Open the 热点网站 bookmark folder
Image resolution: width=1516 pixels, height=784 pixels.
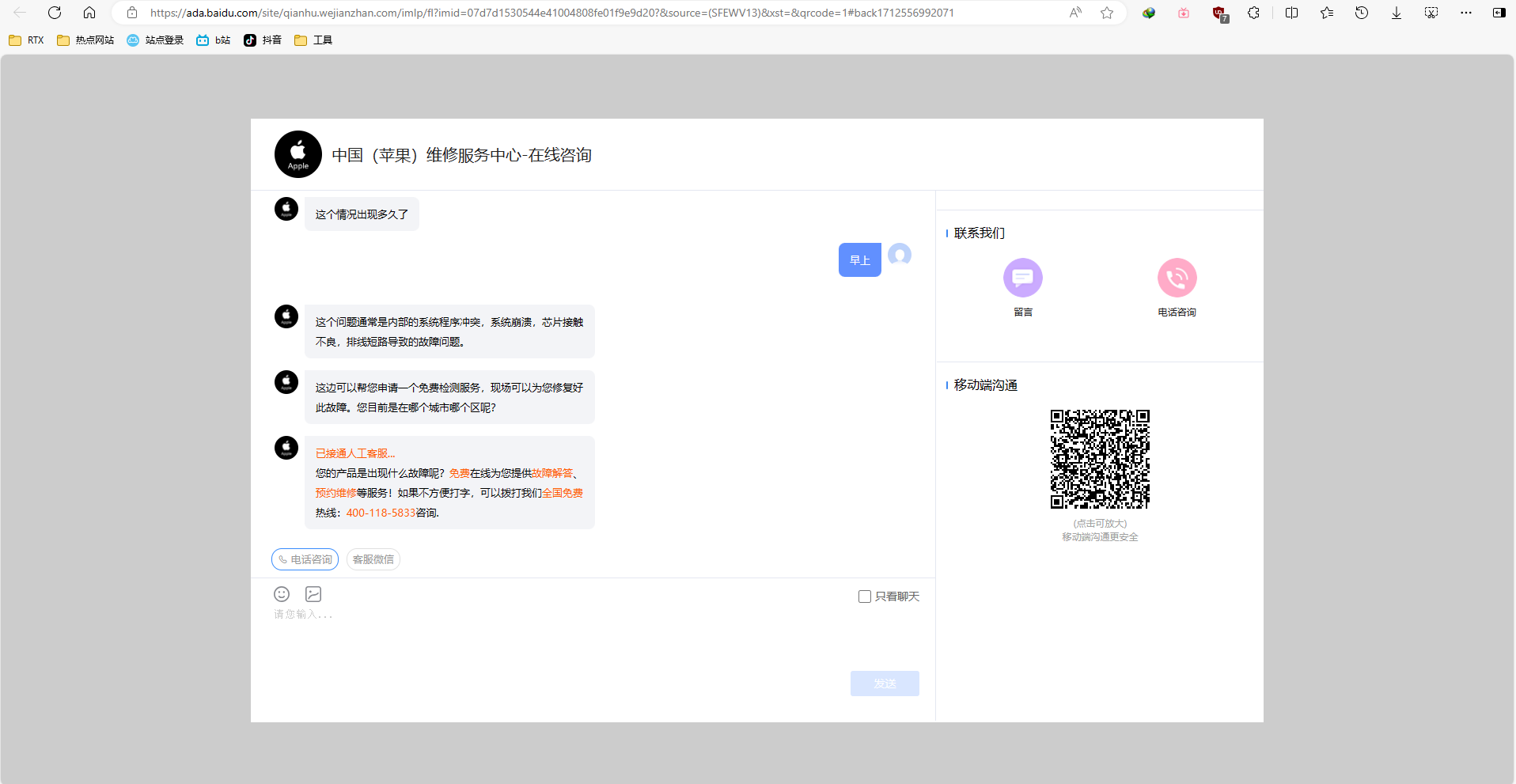[85, 40]
